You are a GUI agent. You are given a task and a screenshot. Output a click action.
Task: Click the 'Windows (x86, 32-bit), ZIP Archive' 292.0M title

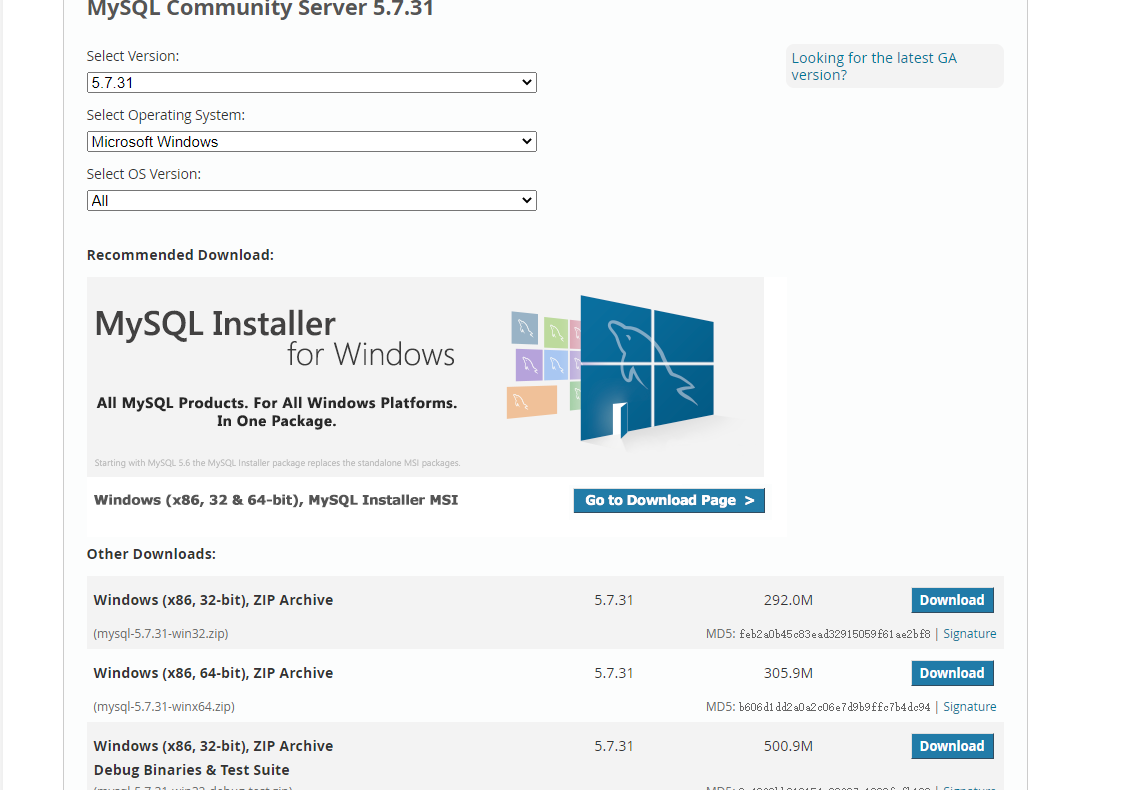coord(214,600)
